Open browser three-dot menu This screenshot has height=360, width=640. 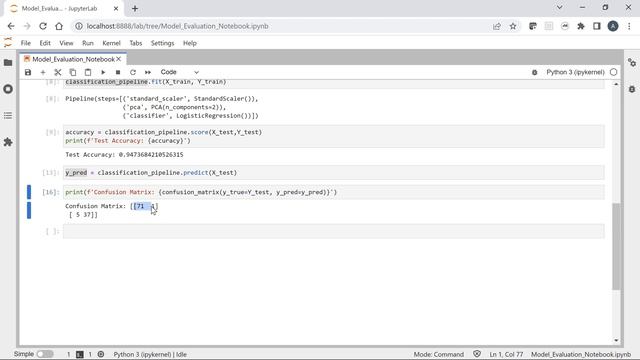coord(629,26)
